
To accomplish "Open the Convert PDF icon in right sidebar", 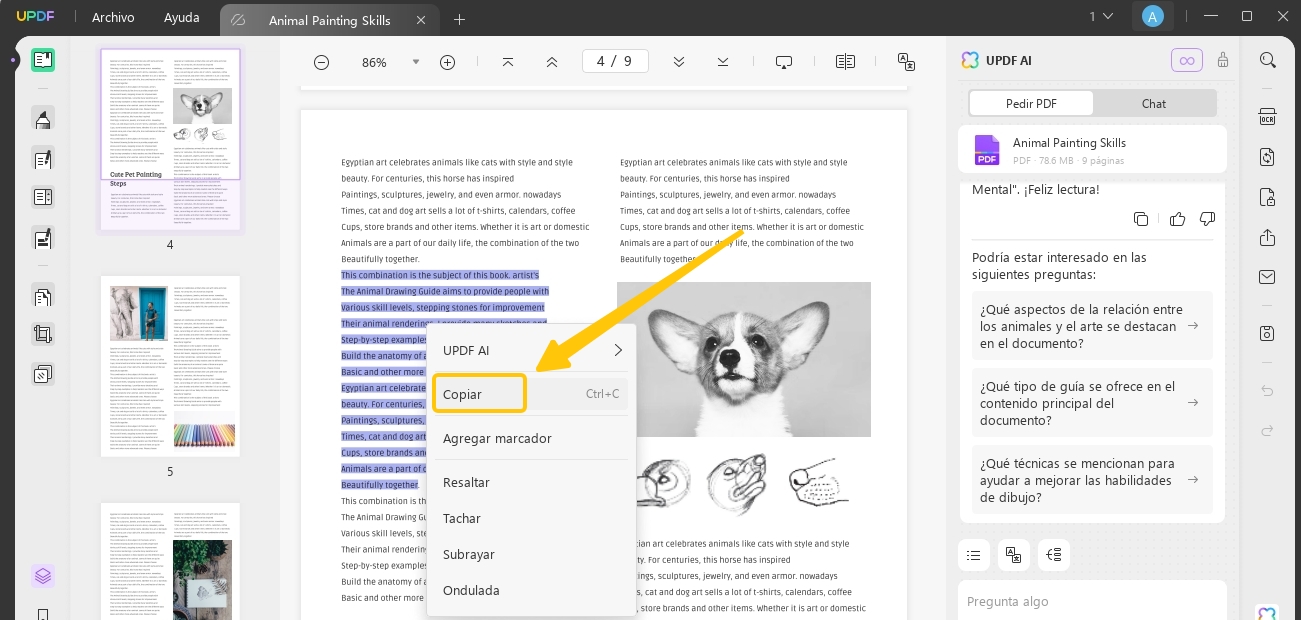I will [1268, 157].
